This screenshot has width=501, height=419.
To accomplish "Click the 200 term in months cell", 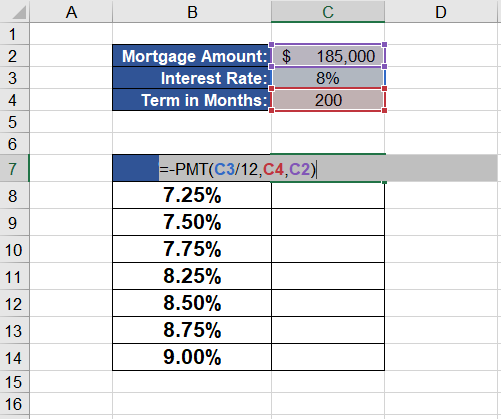I will coord(328,100).
